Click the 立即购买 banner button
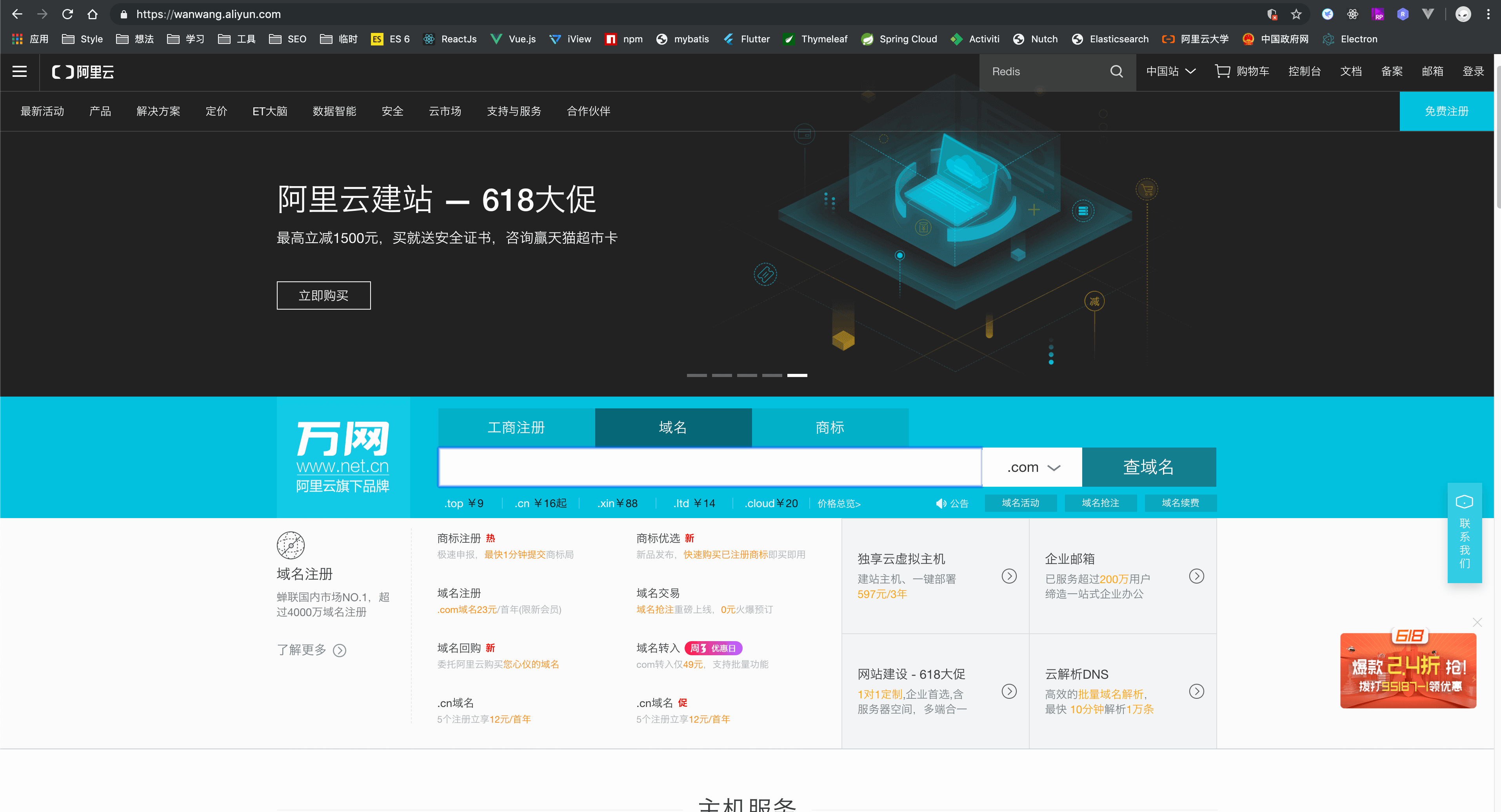 point(323,295)
